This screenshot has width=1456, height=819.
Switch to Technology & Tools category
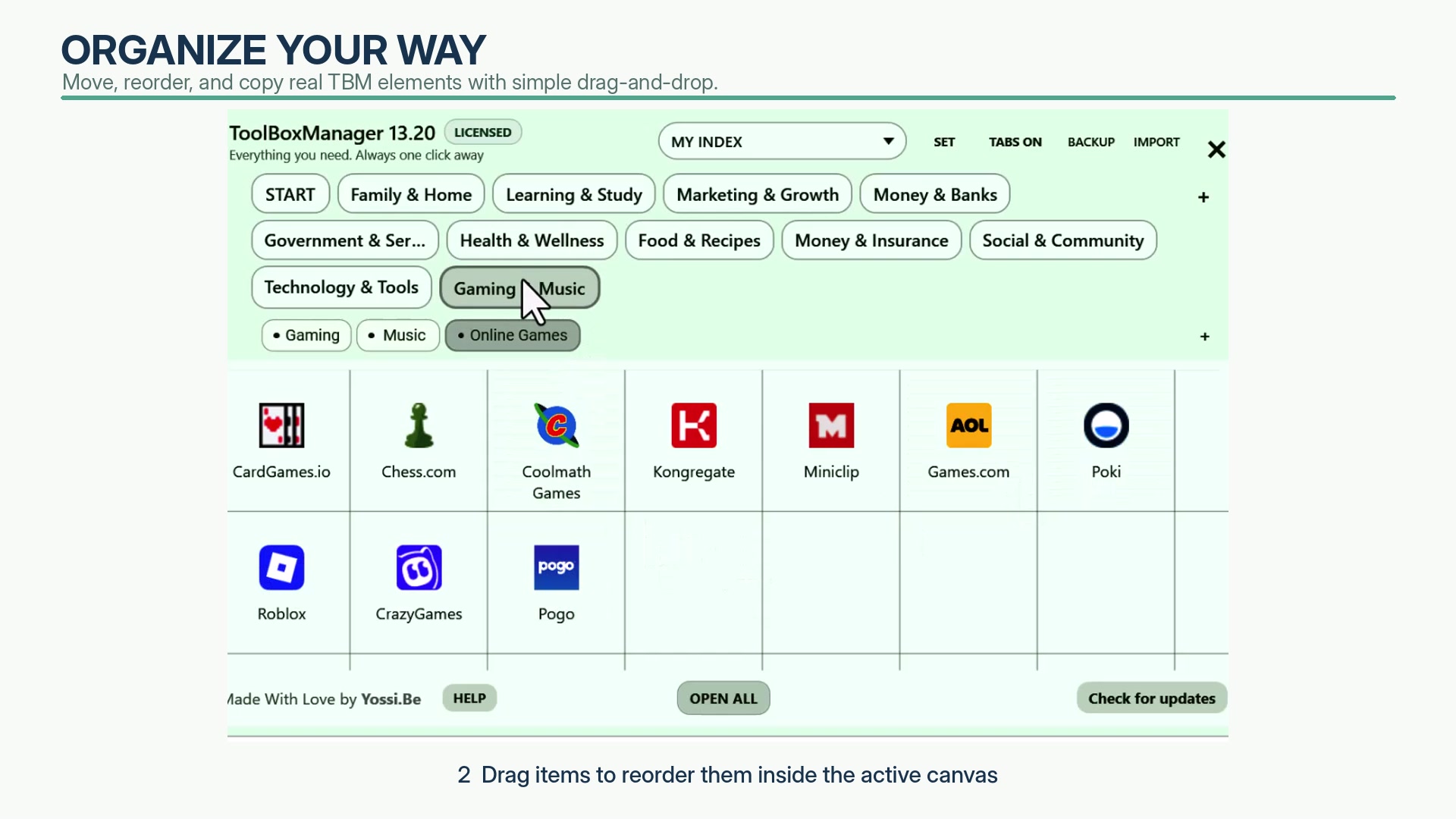[x=341, y=287]
